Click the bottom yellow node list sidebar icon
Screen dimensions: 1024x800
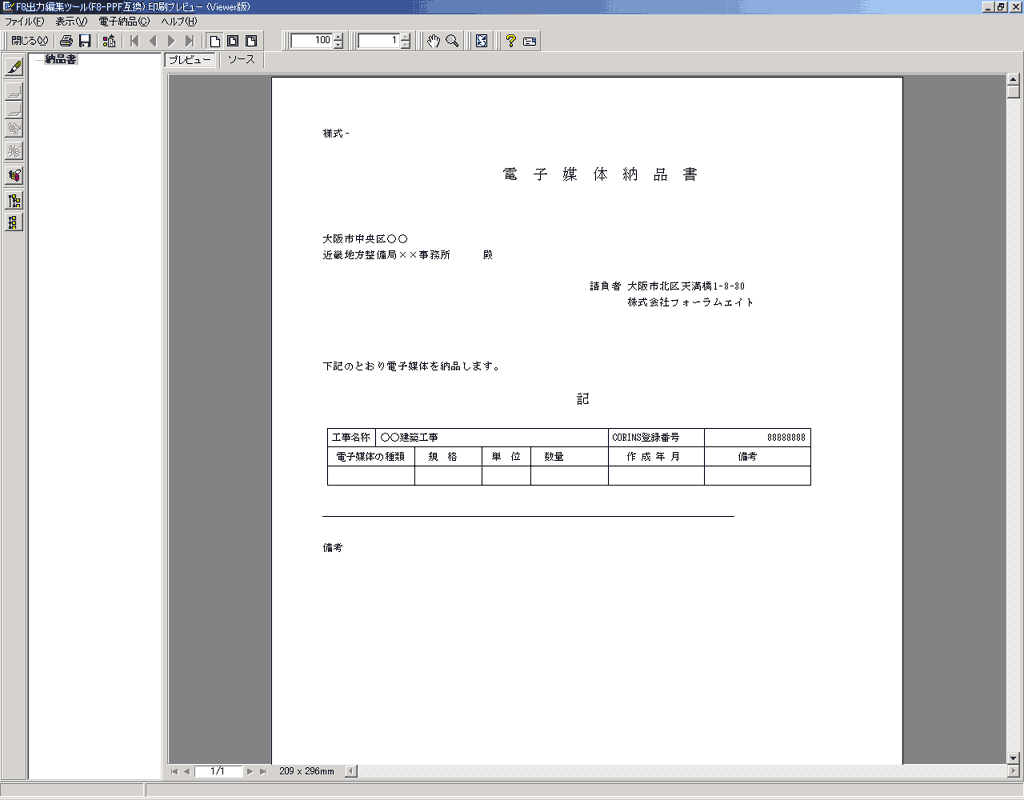14,222
